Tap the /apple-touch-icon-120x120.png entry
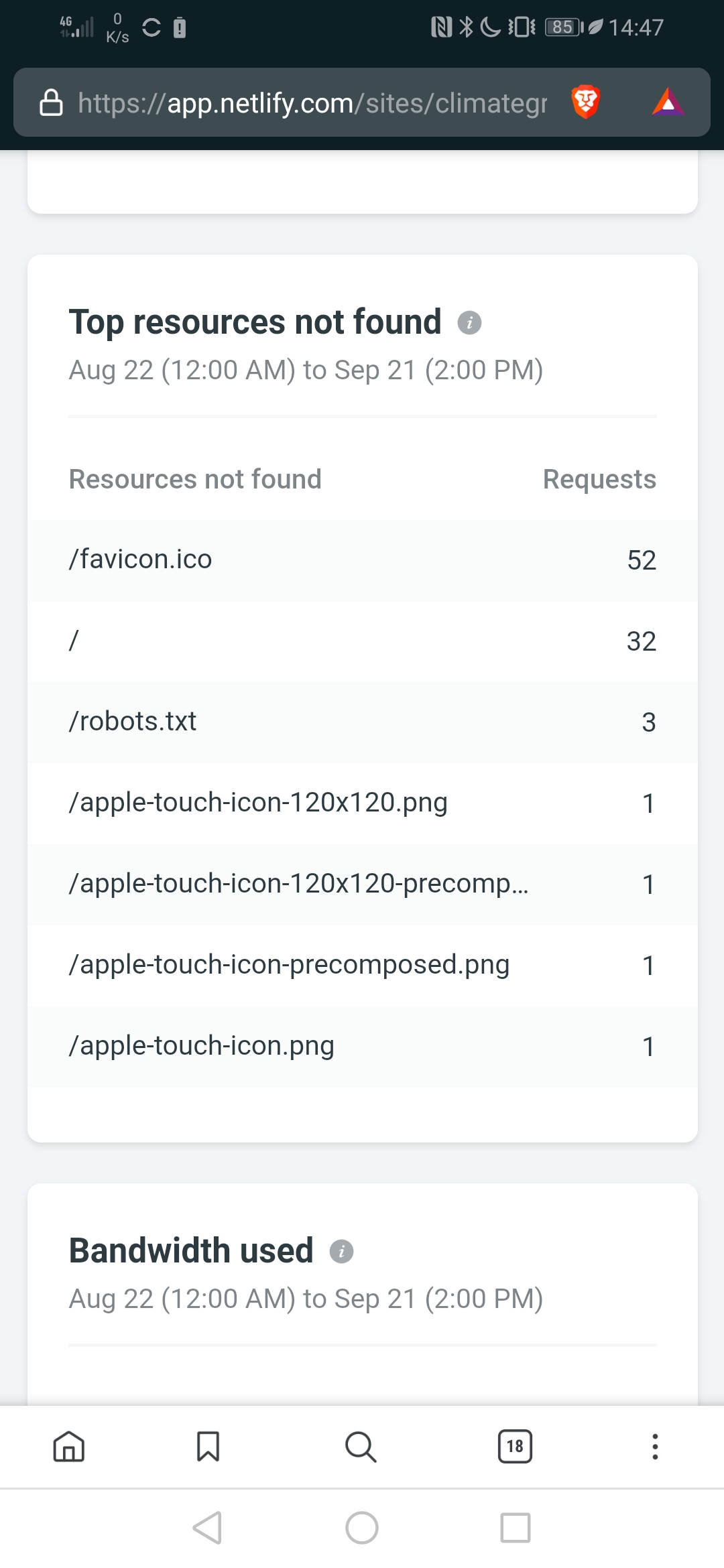Viewport: 724px width, 1568px height. [x=258, y=803]
